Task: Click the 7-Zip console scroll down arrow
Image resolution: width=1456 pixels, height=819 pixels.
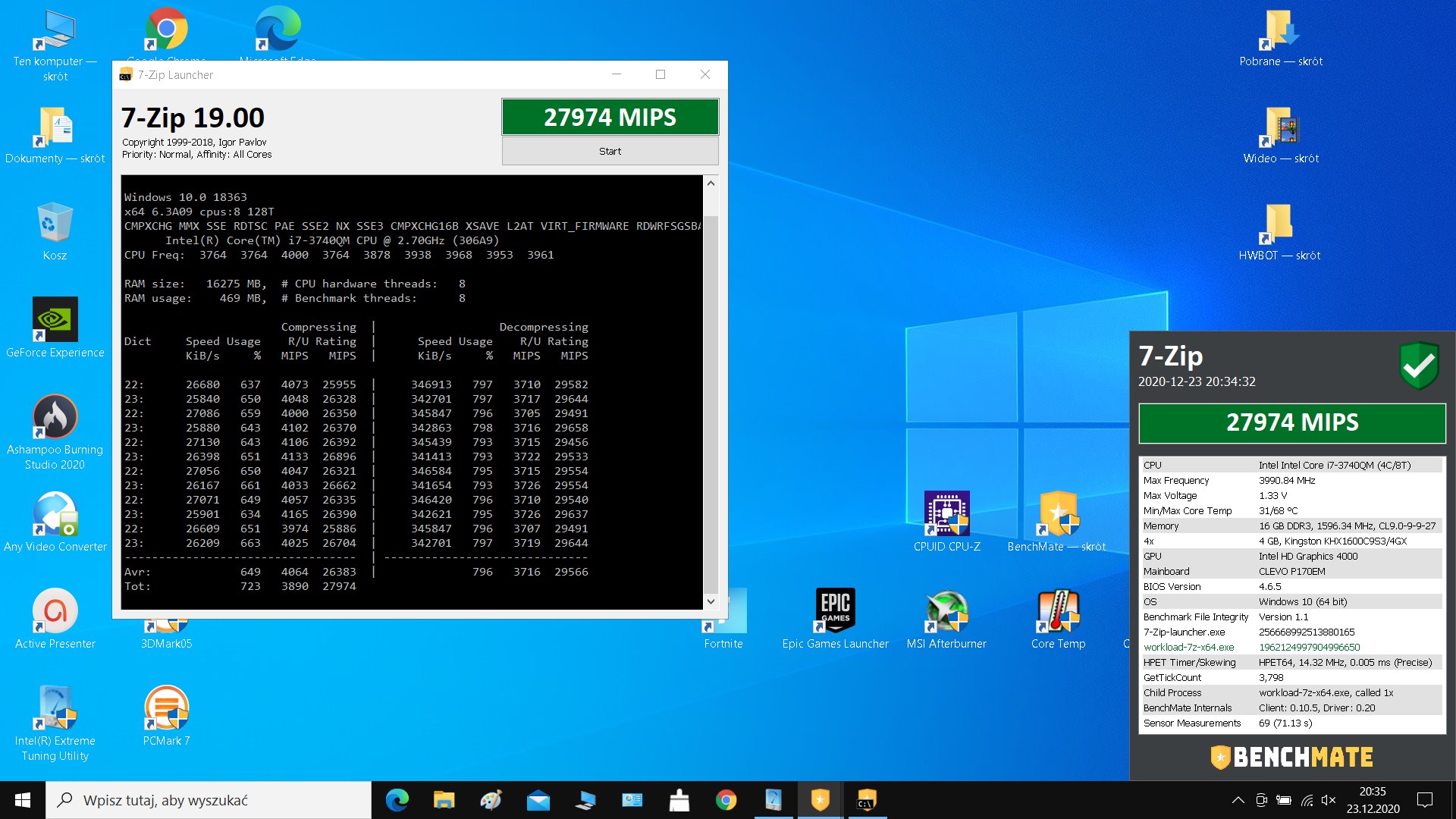Action: coord(711,601)
